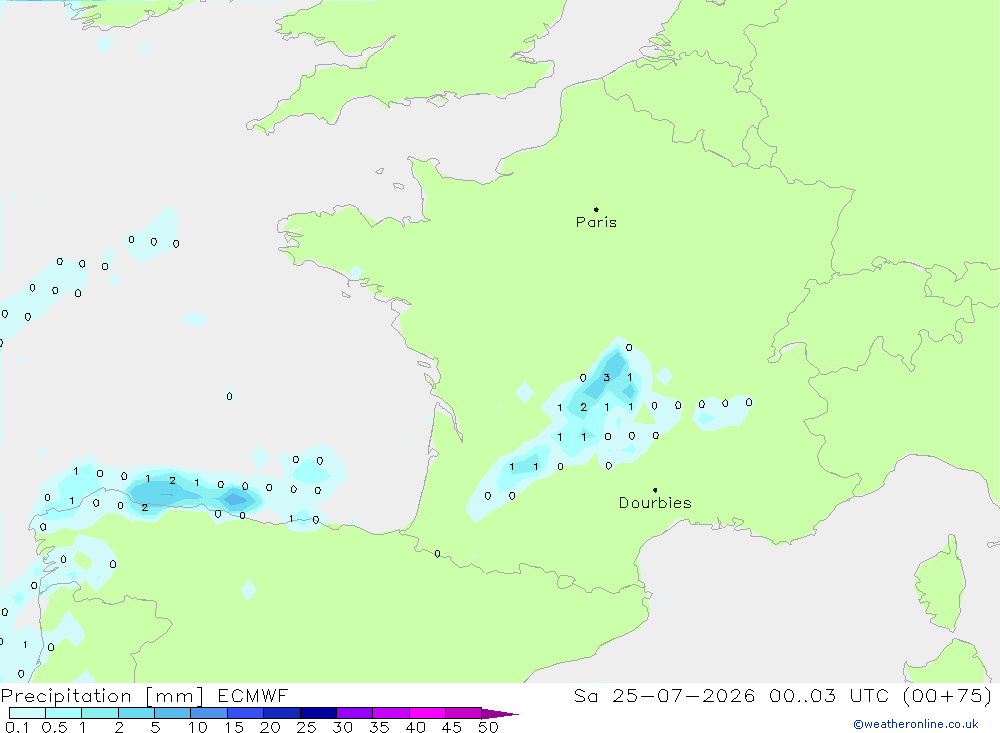The width and height of the screenshot is (1000, 733).
Task: Click the precipitation value '3' in central France
Action: pyautogui.click(x=607, y=378)
